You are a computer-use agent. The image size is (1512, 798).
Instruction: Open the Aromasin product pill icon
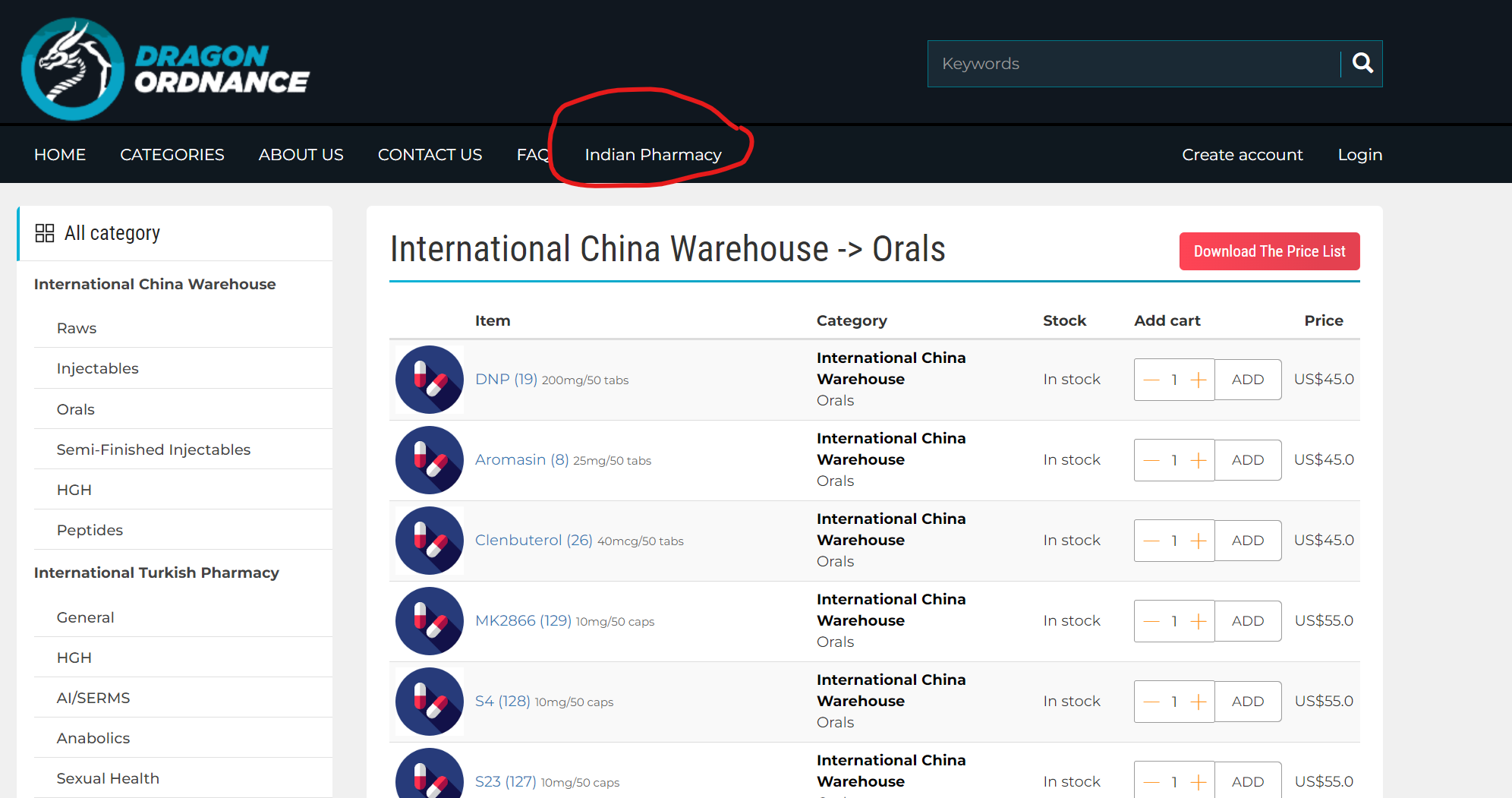coord(430,460)
